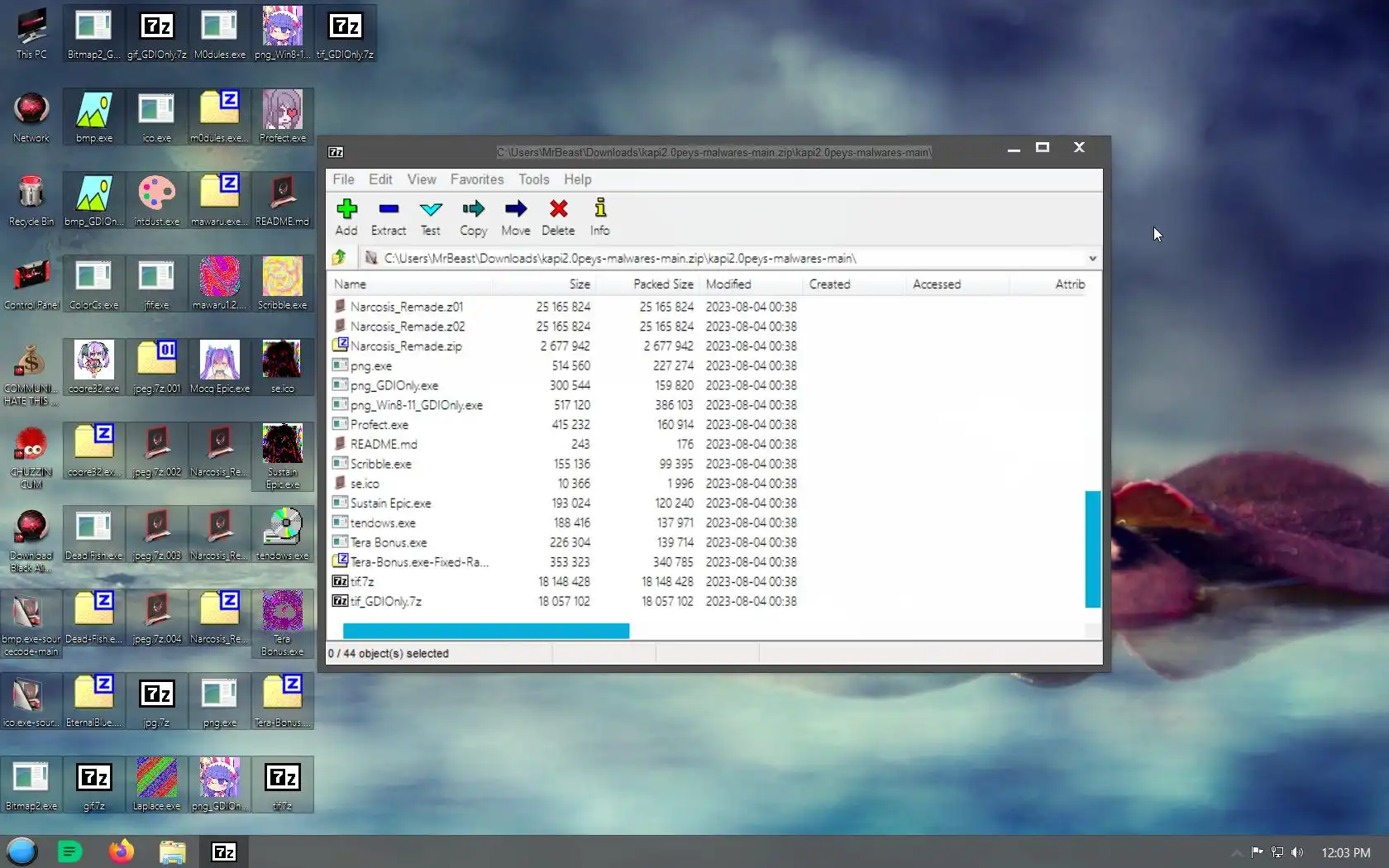The width and height of the screenshot is (1389, 868).
Task: Click the vertical scrollbar thumb in file list
Action: (x=1092, y=549)
